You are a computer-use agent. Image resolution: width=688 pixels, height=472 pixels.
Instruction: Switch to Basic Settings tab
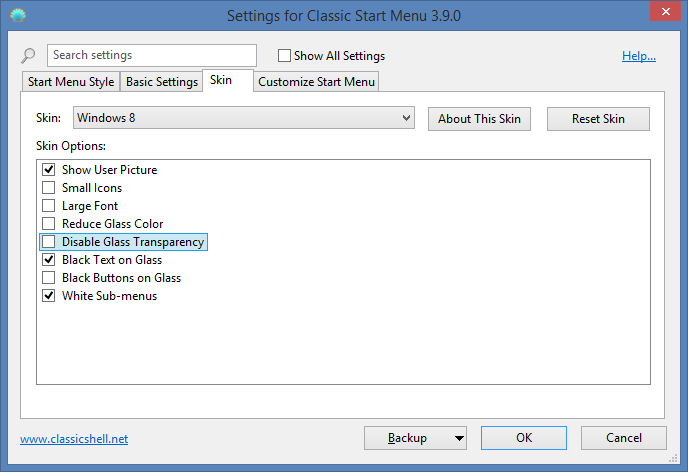coord(161,82)
